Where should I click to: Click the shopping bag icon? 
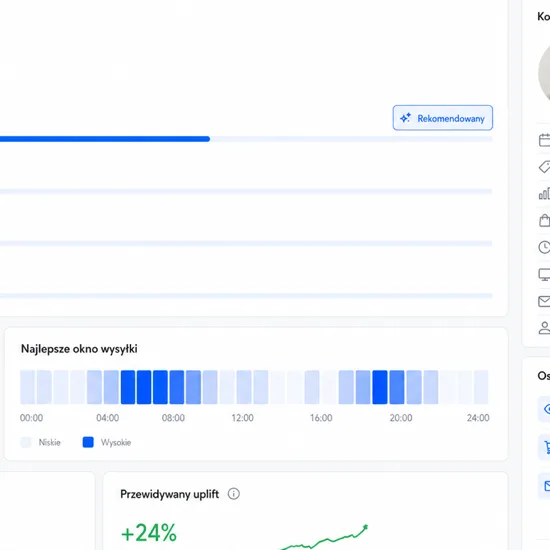[x=544, y=220]
